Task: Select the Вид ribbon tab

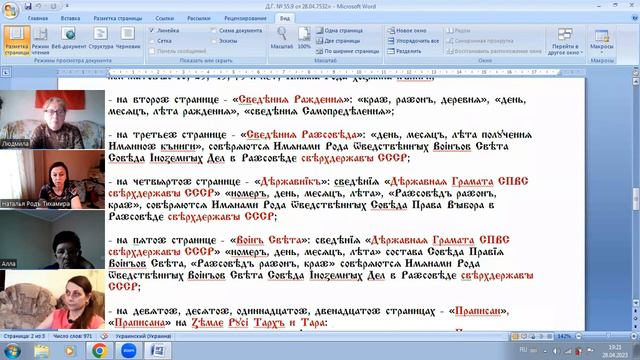Action: click(x=284, y=18)
